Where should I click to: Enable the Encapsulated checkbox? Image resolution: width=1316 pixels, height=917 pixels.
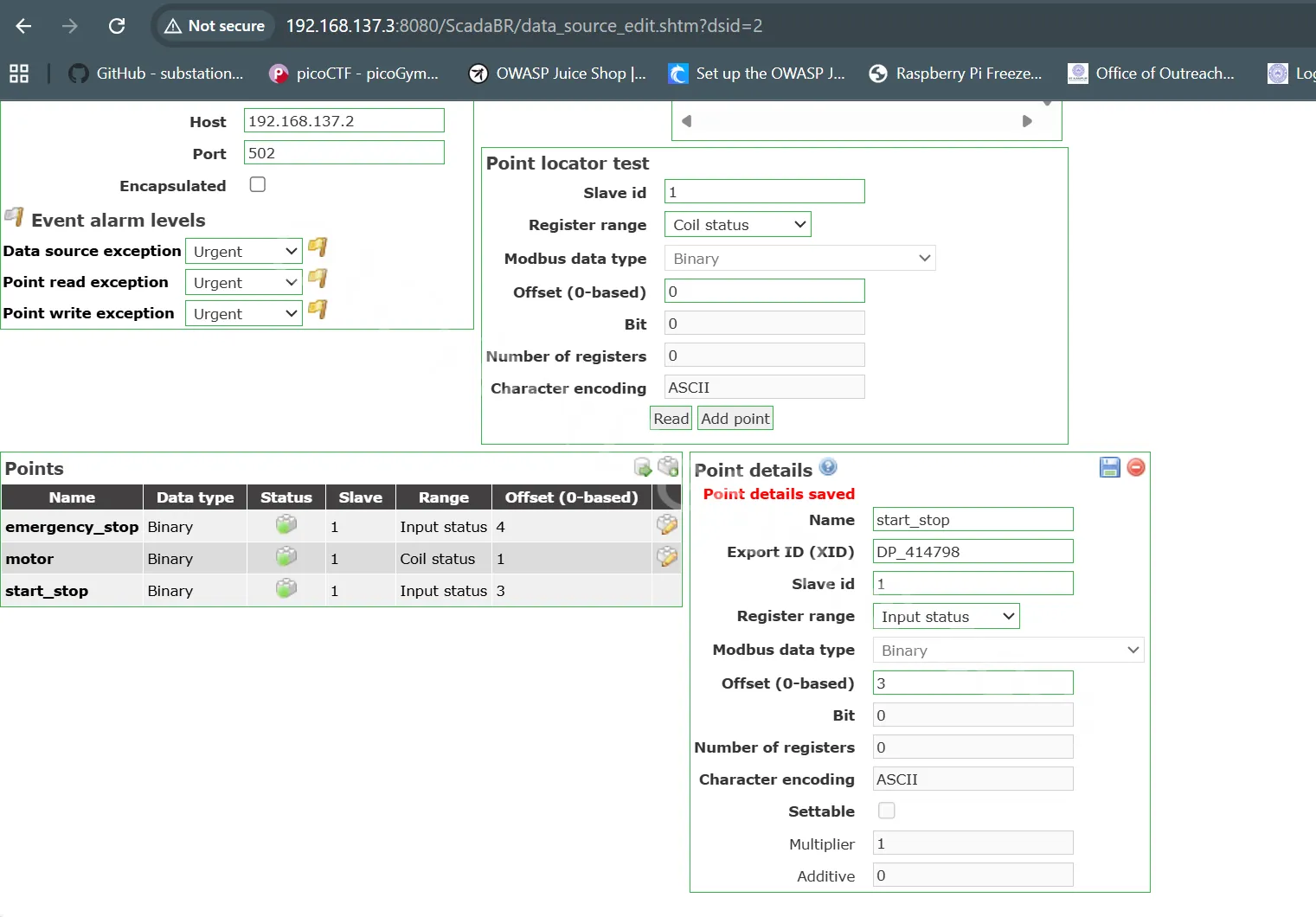(257, 184)
